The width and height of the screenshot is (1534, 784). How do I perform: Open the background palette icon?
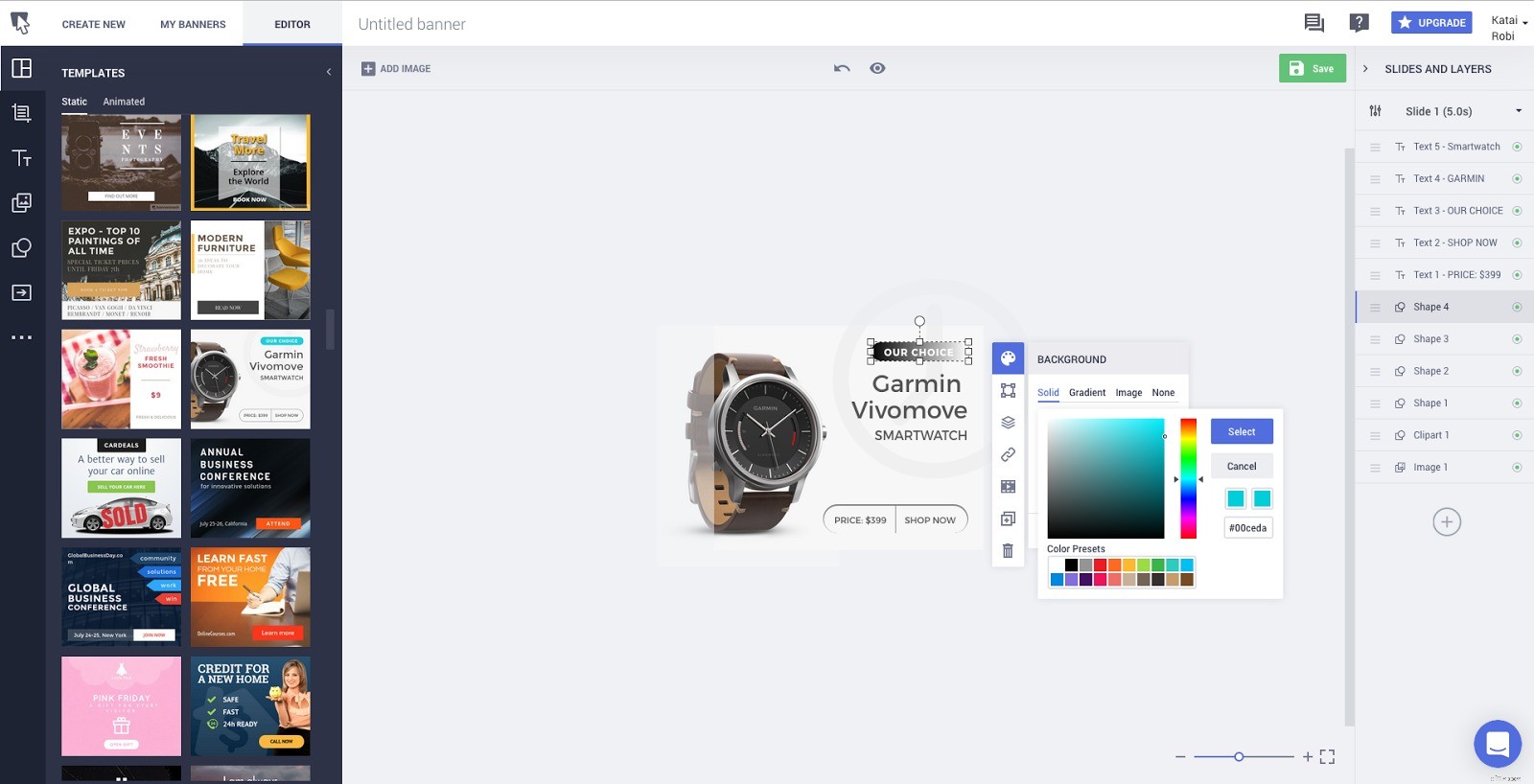pos(1008,358)
